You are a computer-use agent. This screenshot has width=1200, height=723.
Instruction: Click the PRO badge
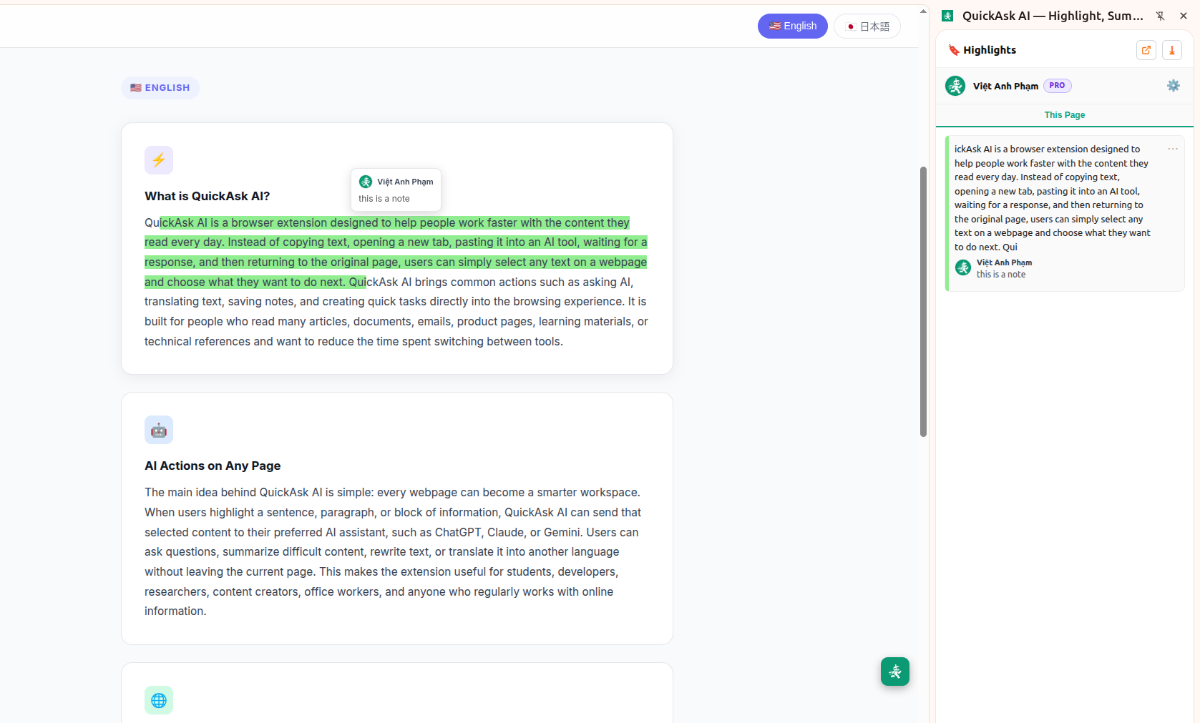pyautogui.click(x=1057, y=86)
